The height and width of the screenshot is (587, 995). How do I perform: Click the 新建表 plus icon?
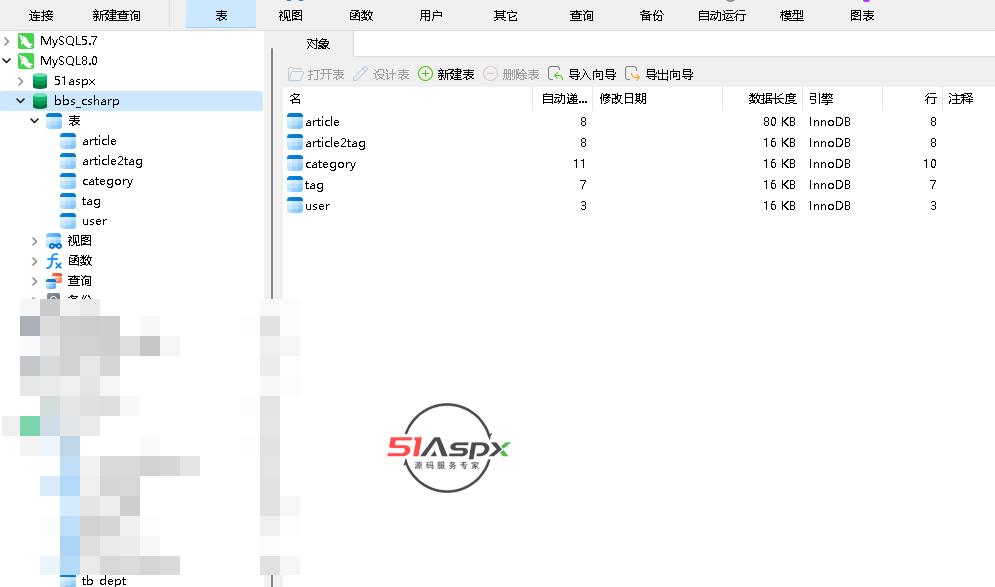tap(425, 74)
